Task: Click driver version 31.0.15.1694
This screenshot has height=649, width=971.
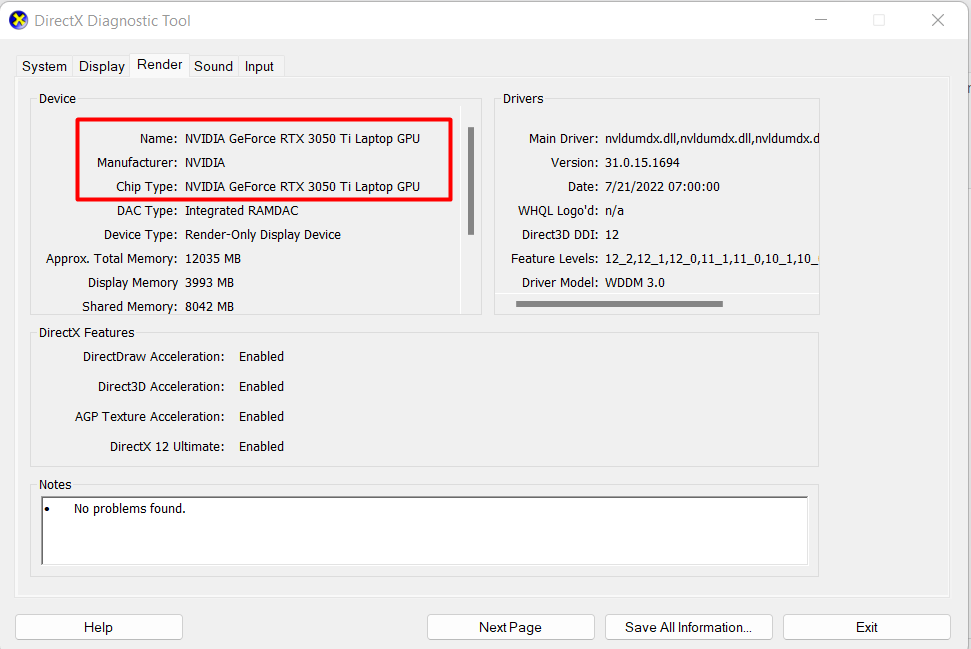Action: 642,163
